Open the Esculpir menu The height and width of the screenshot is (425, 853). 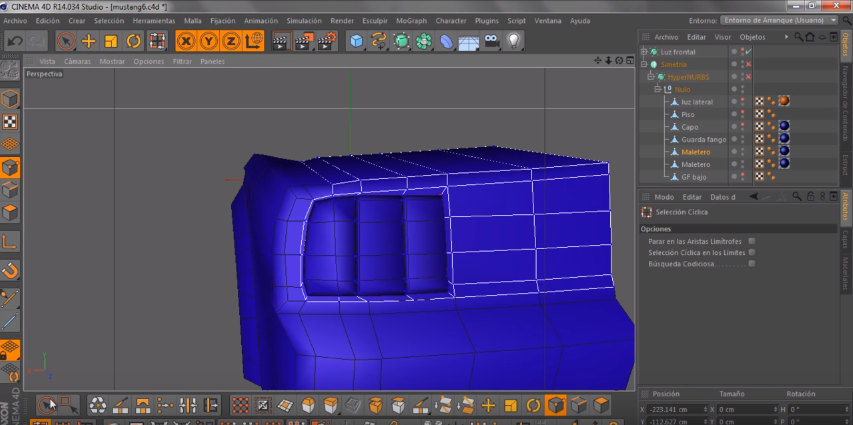(x=375, y=21)
